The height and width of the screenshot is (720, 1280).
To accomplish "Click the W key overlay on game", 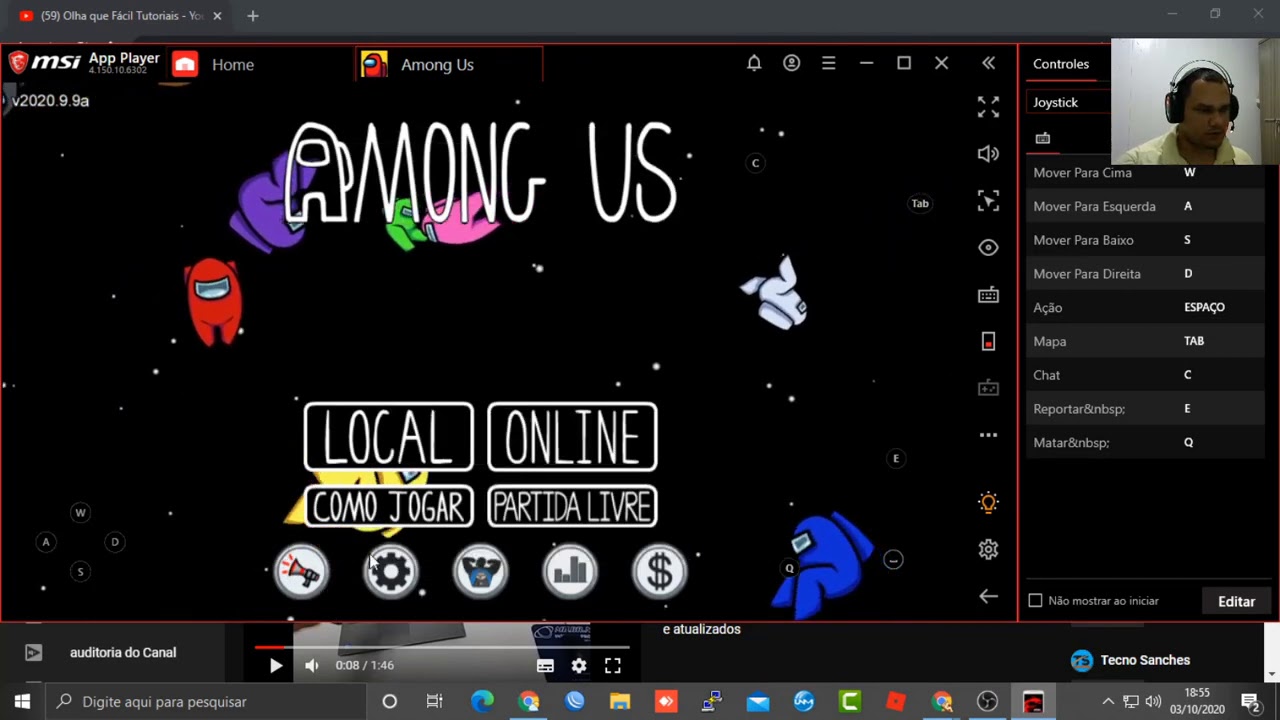I will (x=80, y=512).
